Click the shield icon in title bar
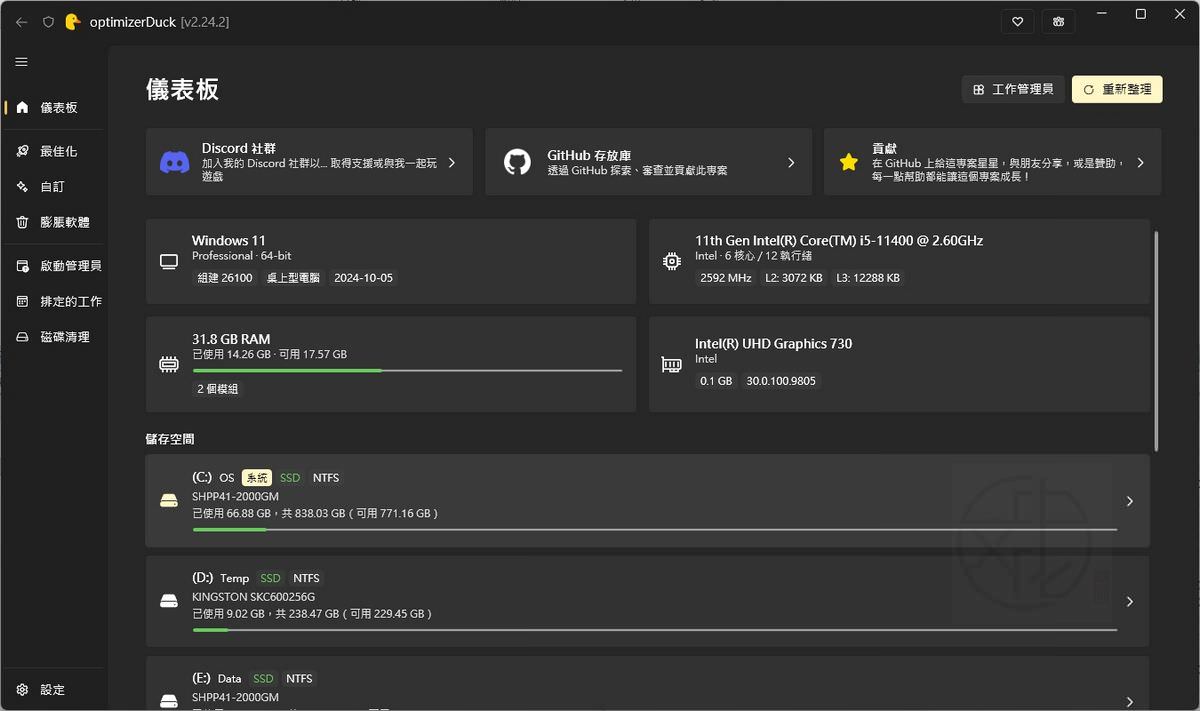 tap(48, 21)
